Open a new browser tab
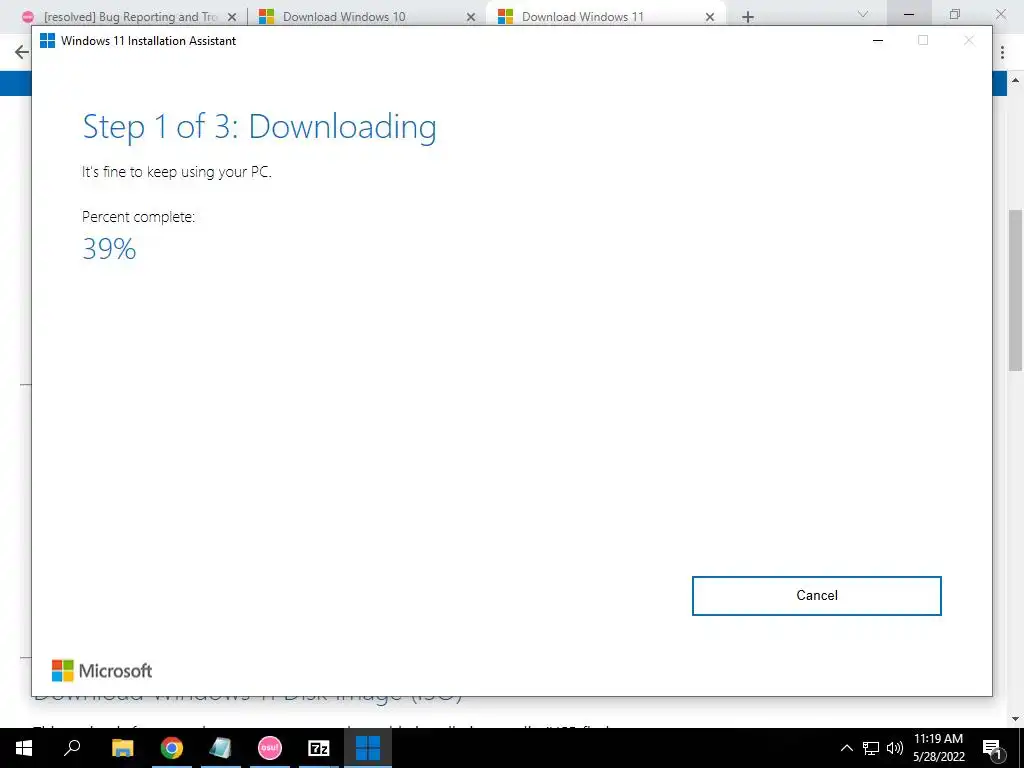The width and height of the screenshot is (1024, 768). 748,17
